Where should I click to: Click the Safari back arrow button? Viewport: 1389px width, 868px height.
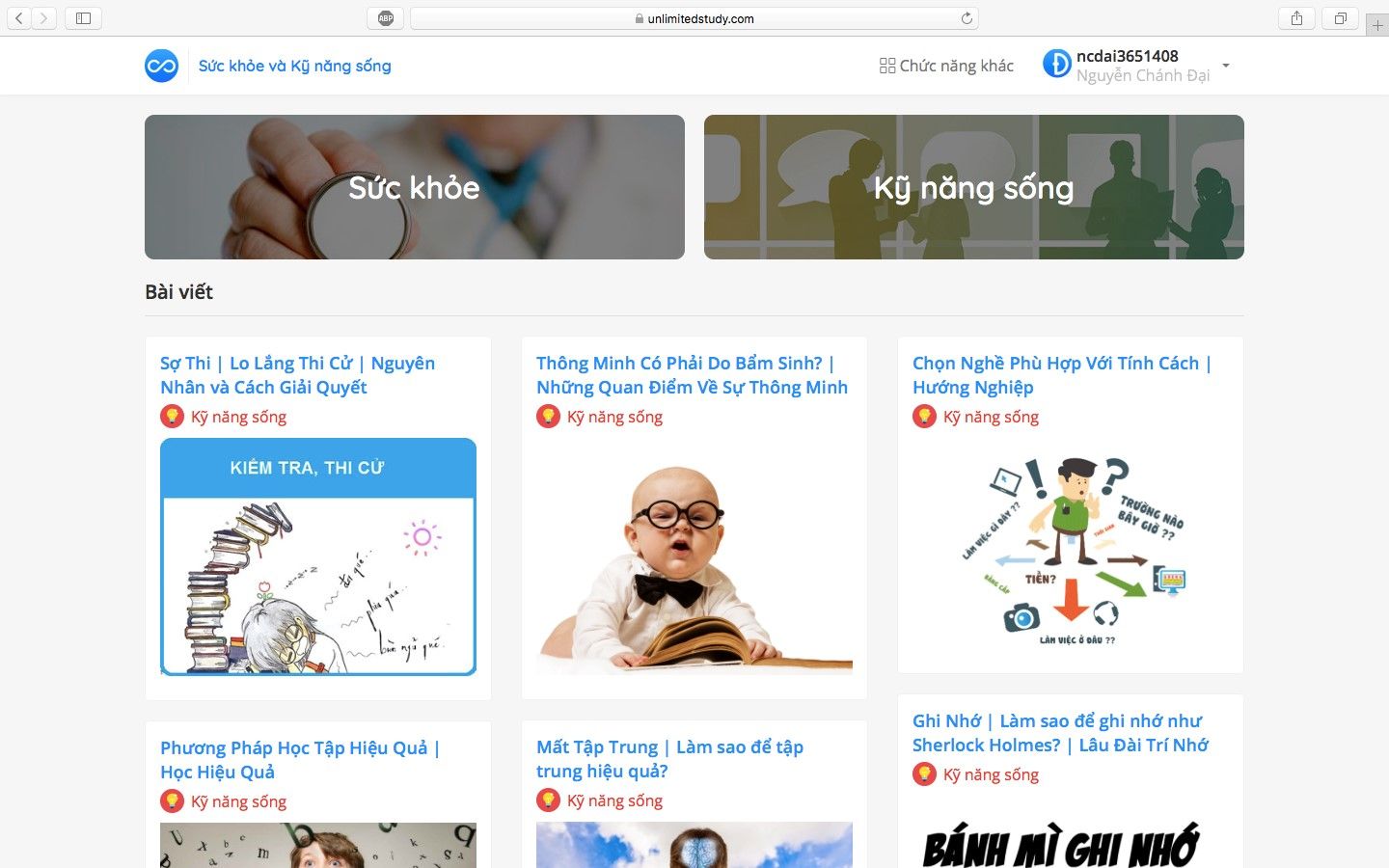point(19,18)
